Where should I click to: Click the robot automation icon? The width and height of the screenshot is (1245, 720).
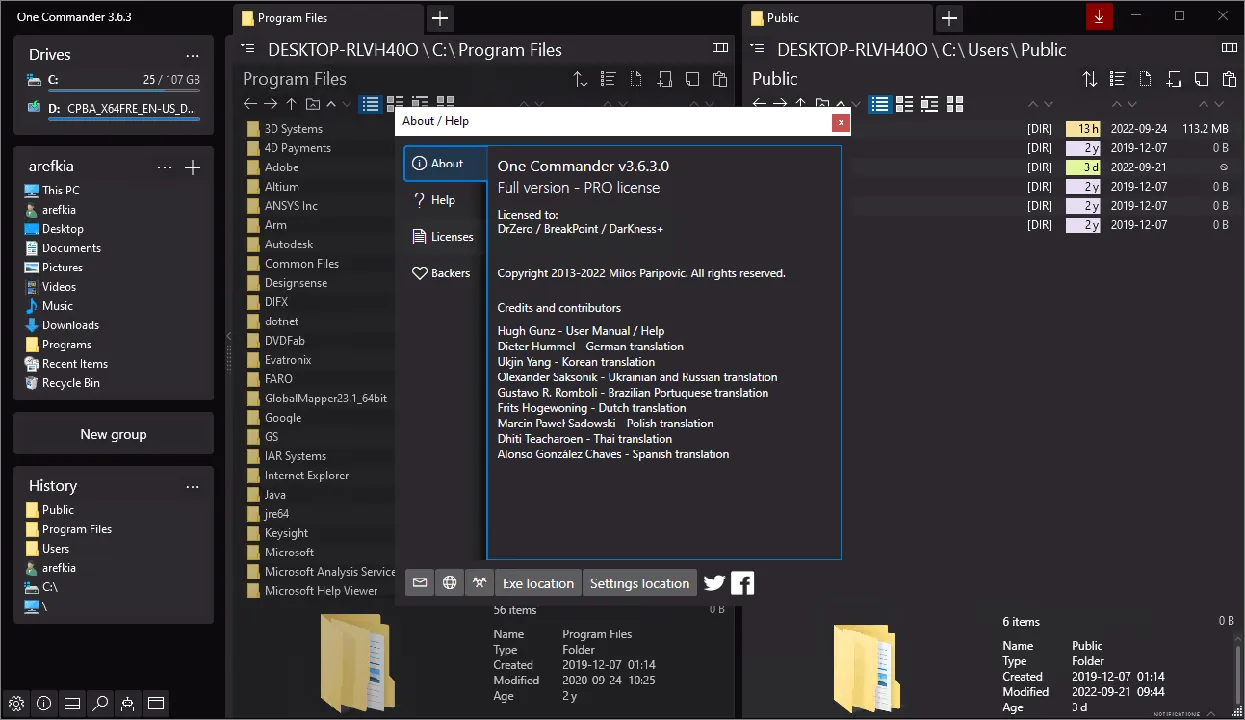click(x=128, y=703)
